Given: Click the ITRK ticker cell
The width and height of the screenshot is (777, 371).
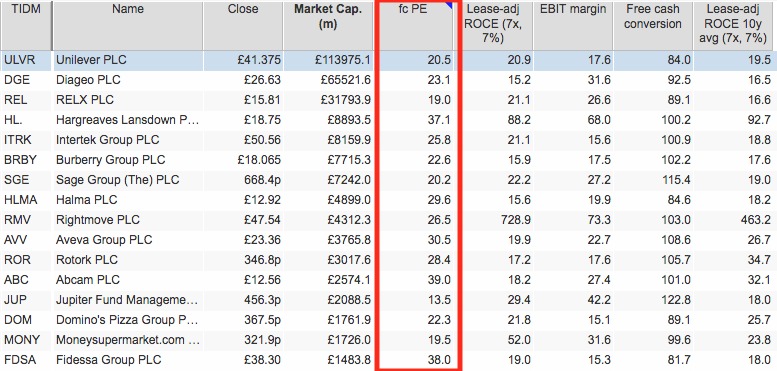Looking at the screenshot, I should pyautogui.click(x=18, y=140).
